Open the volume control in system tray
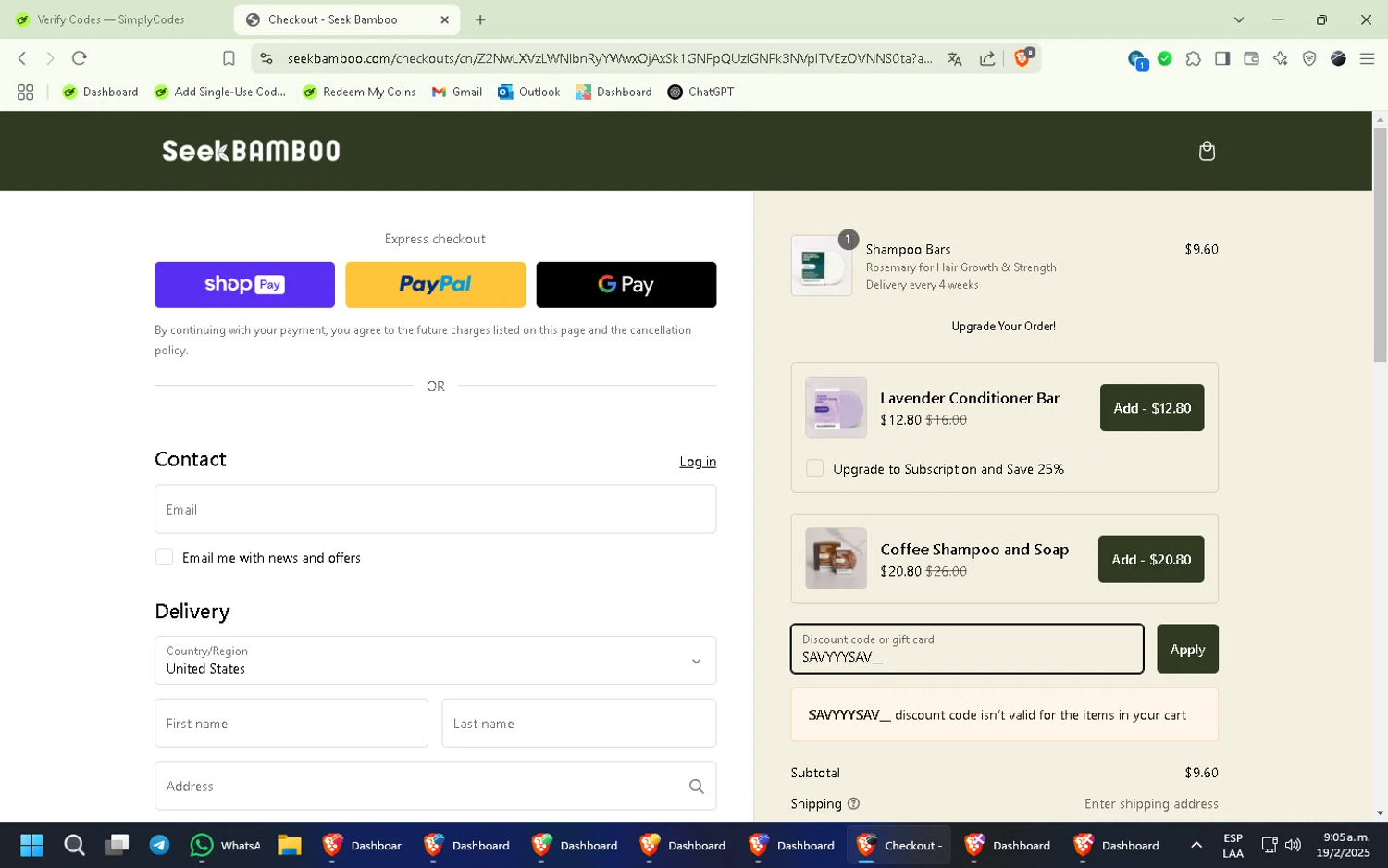The width and height of the screenshot is (1388, 868). point(1293,845)
